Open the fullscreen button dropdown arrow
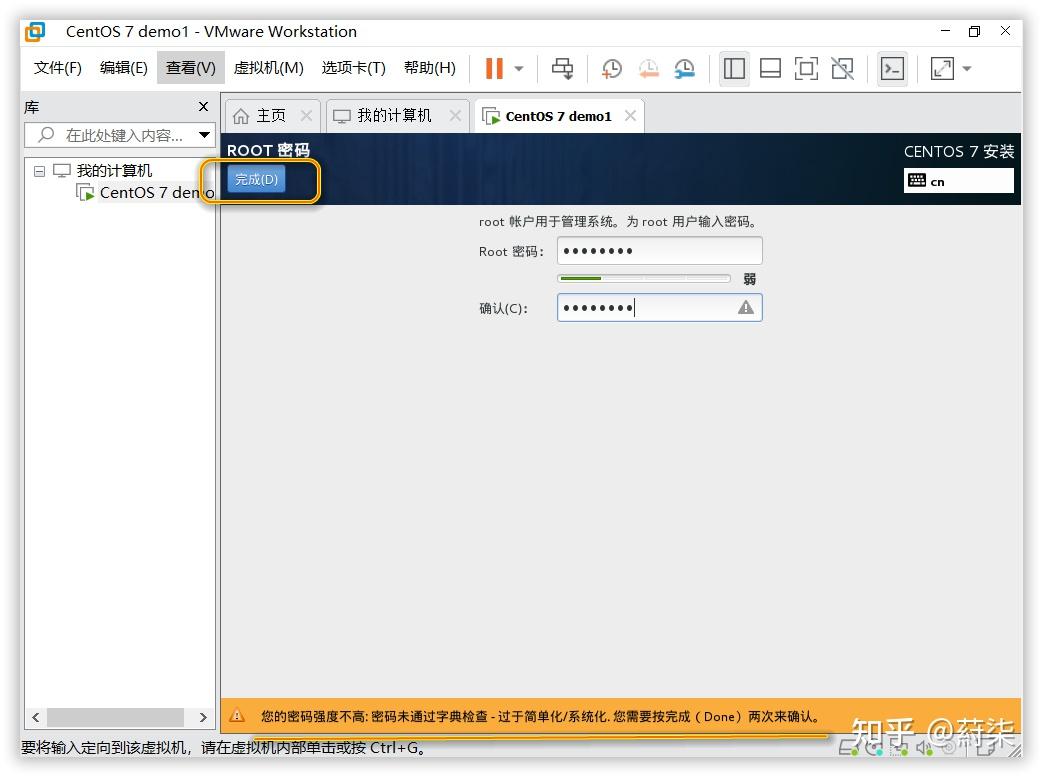 coord(965,68)
